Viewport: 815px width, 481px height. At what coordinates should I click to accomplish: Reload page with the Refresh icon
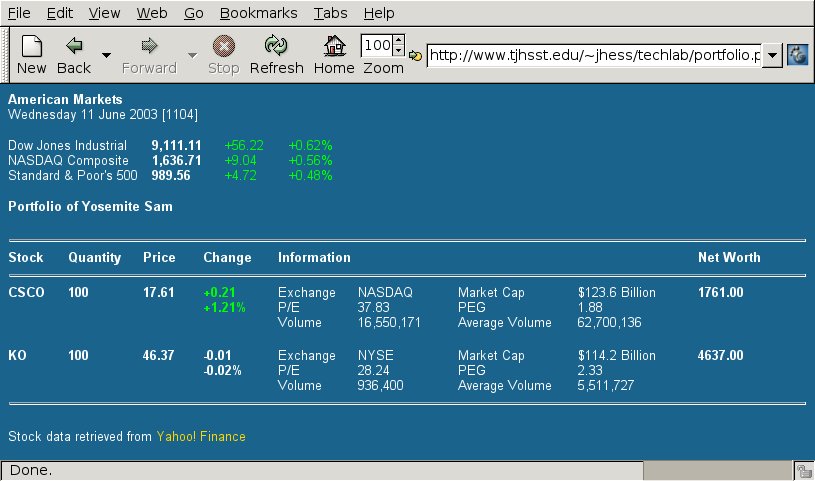click(x=276, y=46)
